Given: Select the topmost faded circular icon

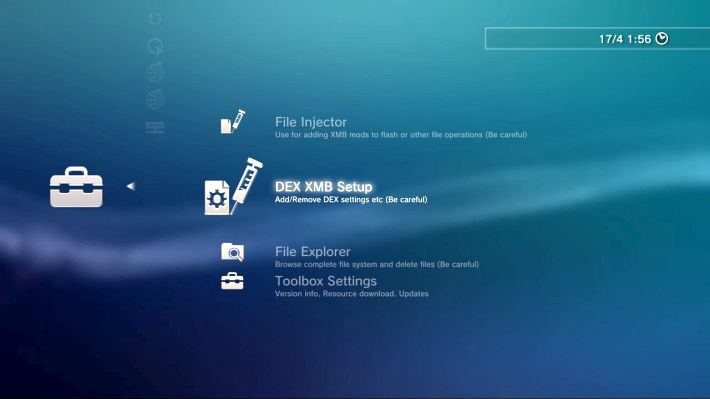Looking at the screenshot, I should (x=155, y=19).
